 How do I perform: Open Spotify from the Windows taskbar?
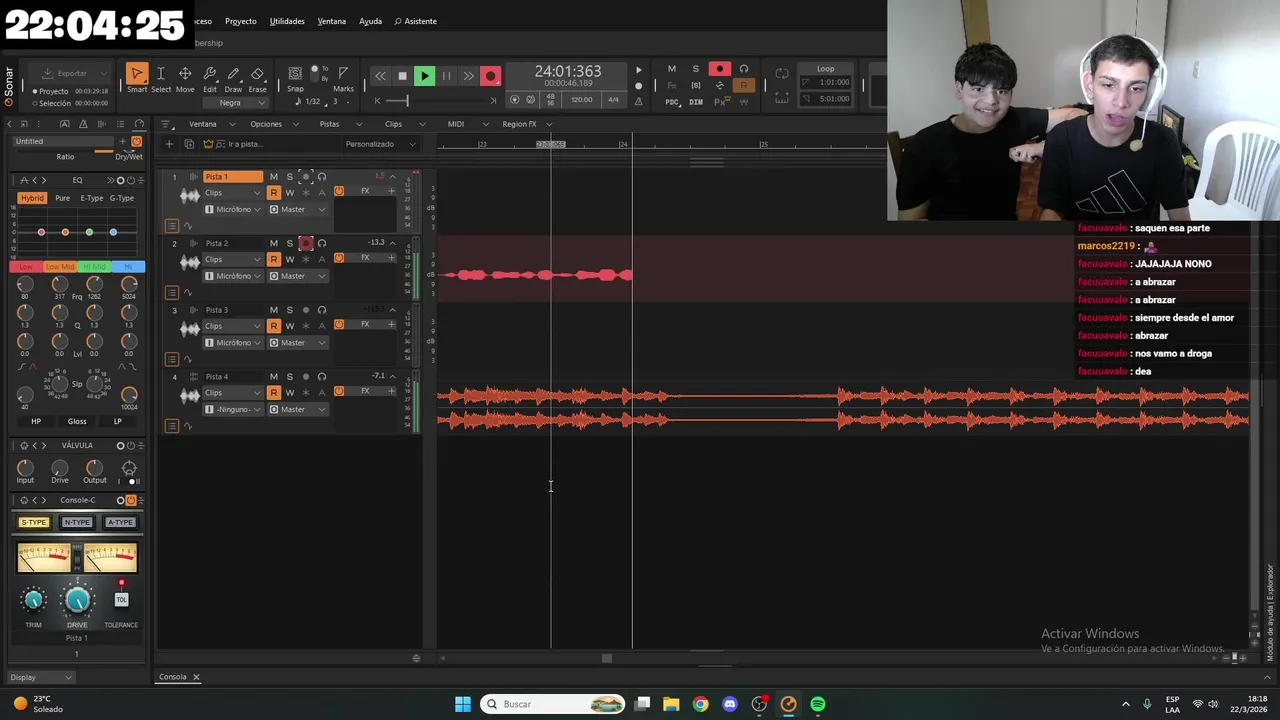pos(818,704)
